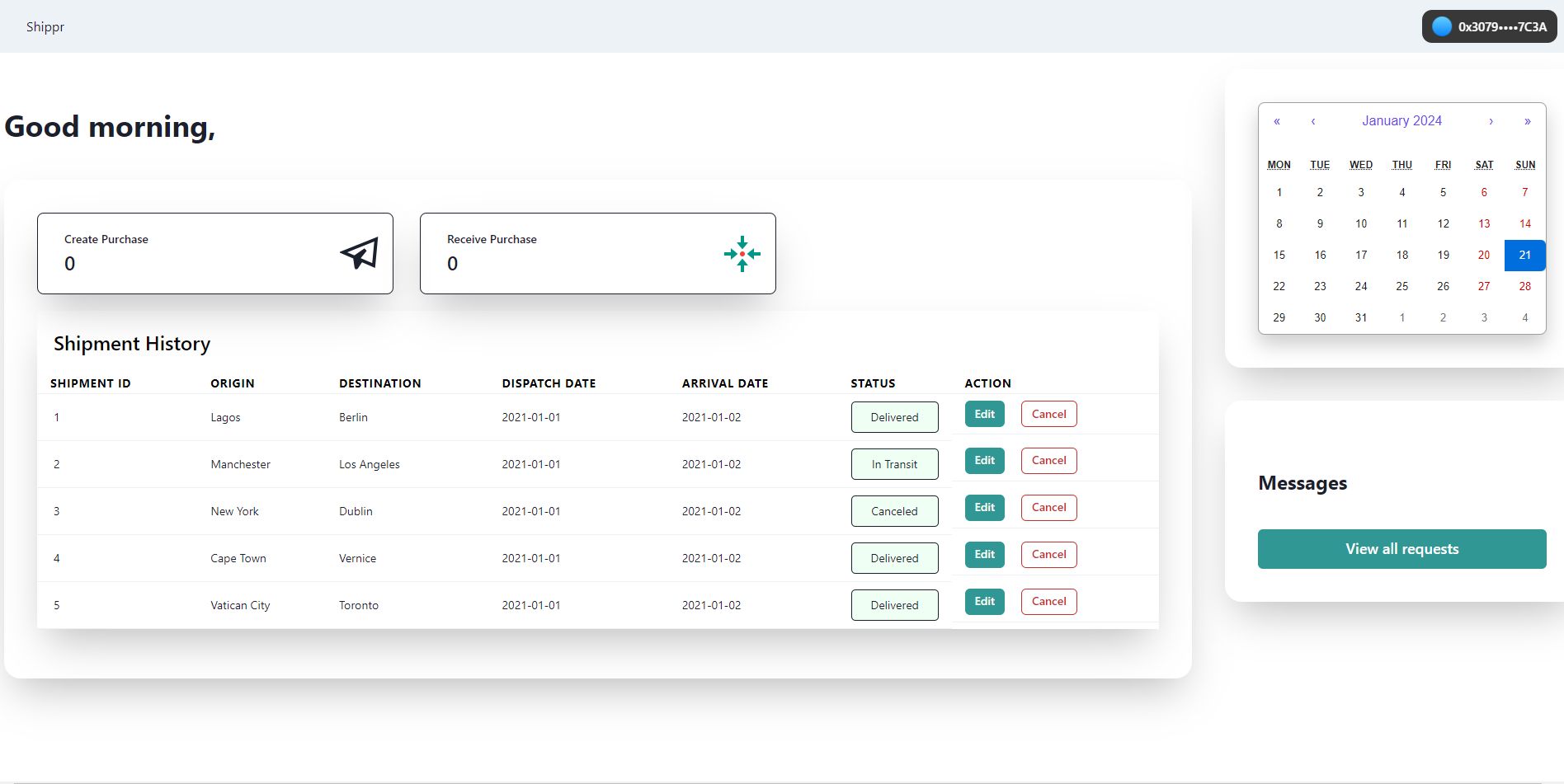Click the SUN weekday header

tap(1525, 165)
